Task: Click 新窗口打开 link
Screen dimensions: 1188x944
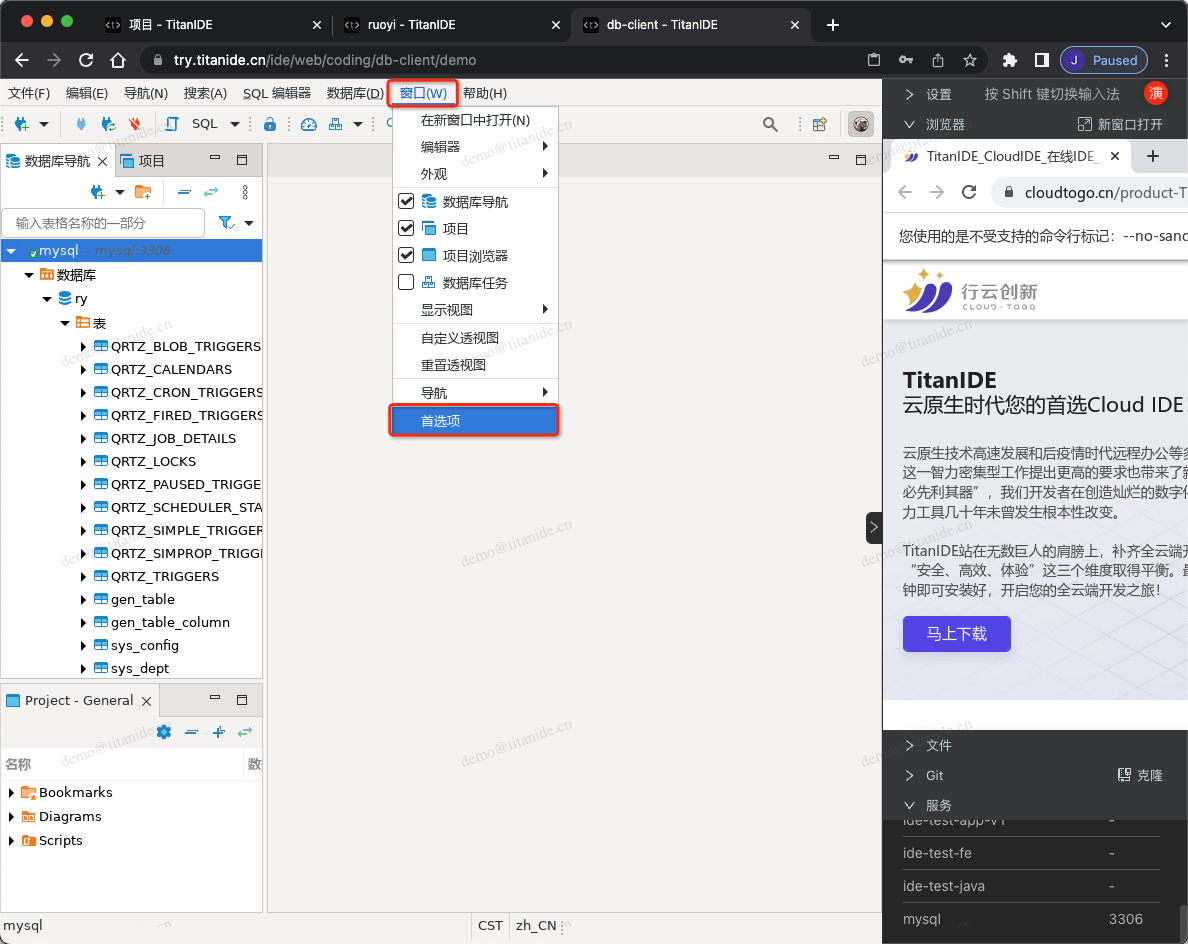Action: (1120, 124)
